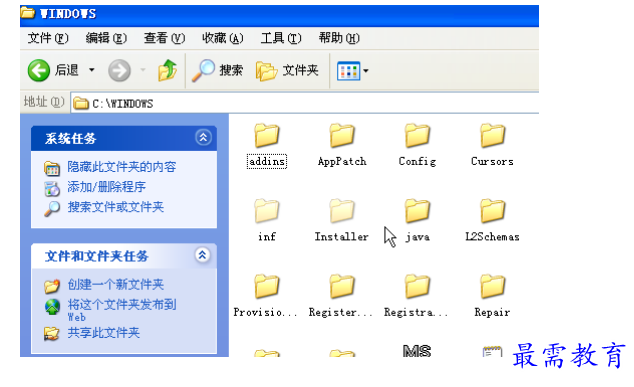The image size is (634, 387).
Task: Open the 帮助(H) menu
Action: (x=339, y=38)
